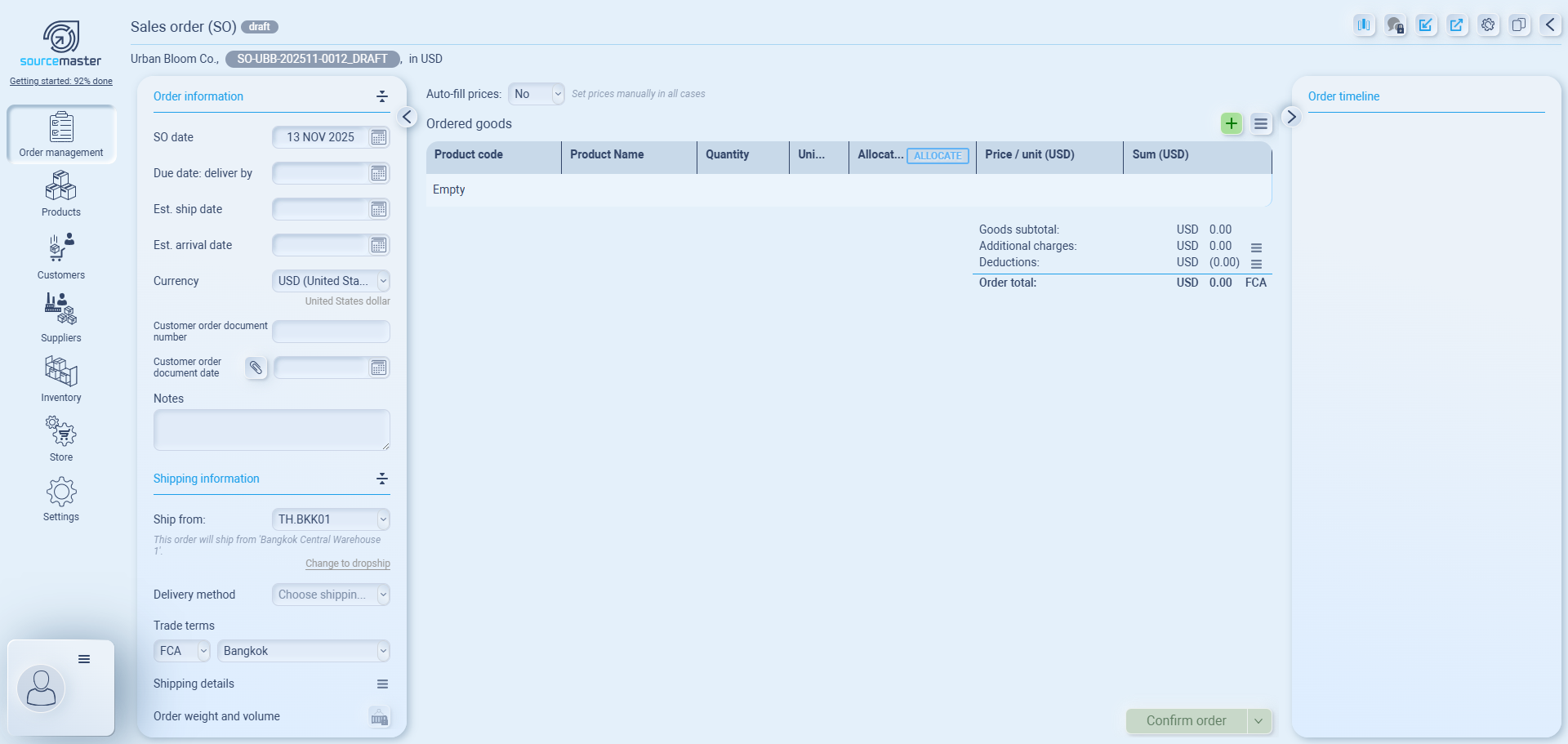This screenshot has width=1568, height=744.
Task: Click the Quantity column header
Action: click(x=743, y=157)
